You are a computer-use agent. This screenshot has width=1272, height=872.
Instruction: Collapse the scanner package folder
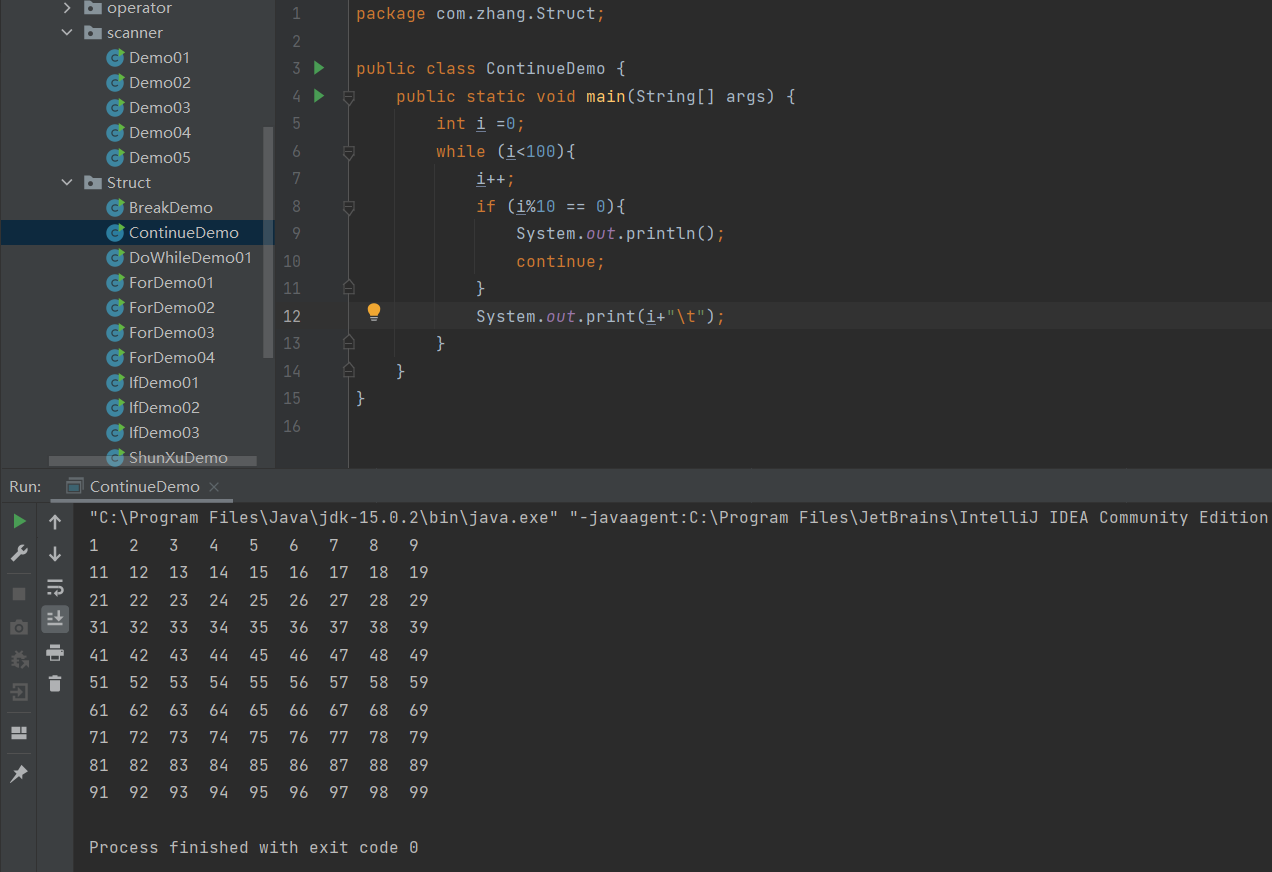(67, 33)
